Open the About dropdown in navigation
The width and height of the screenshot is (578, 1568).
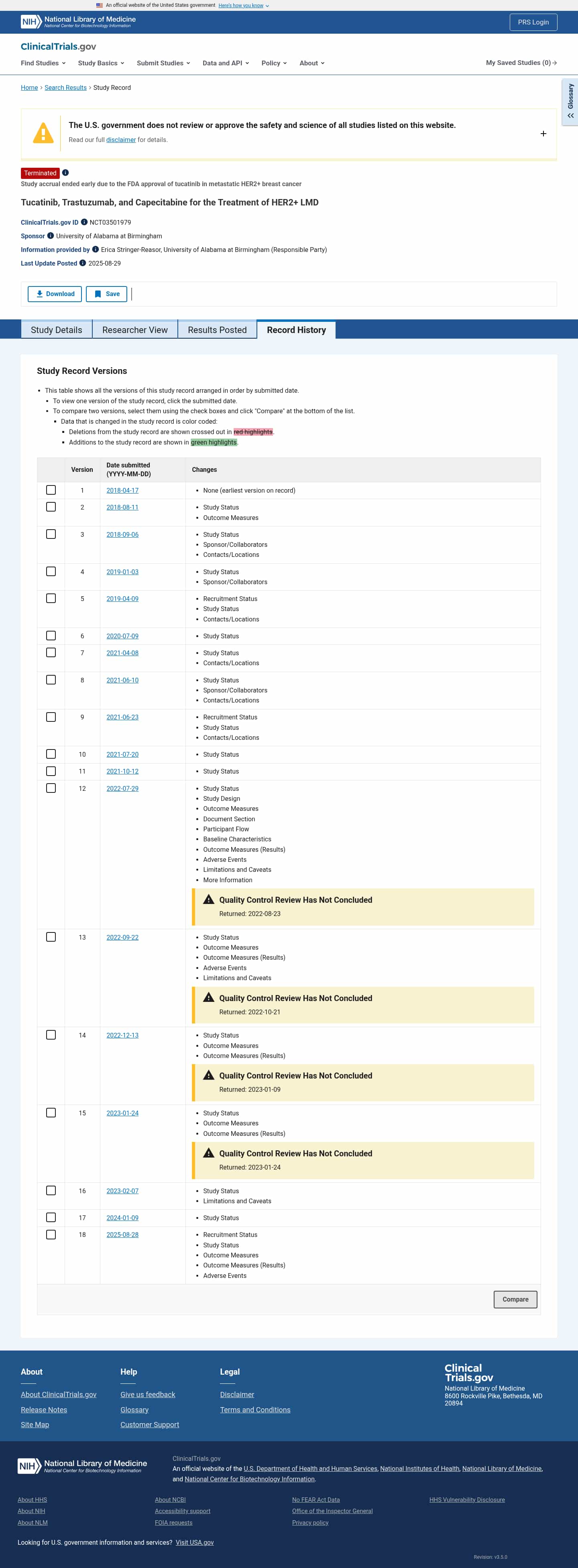(x=312, y=63)
